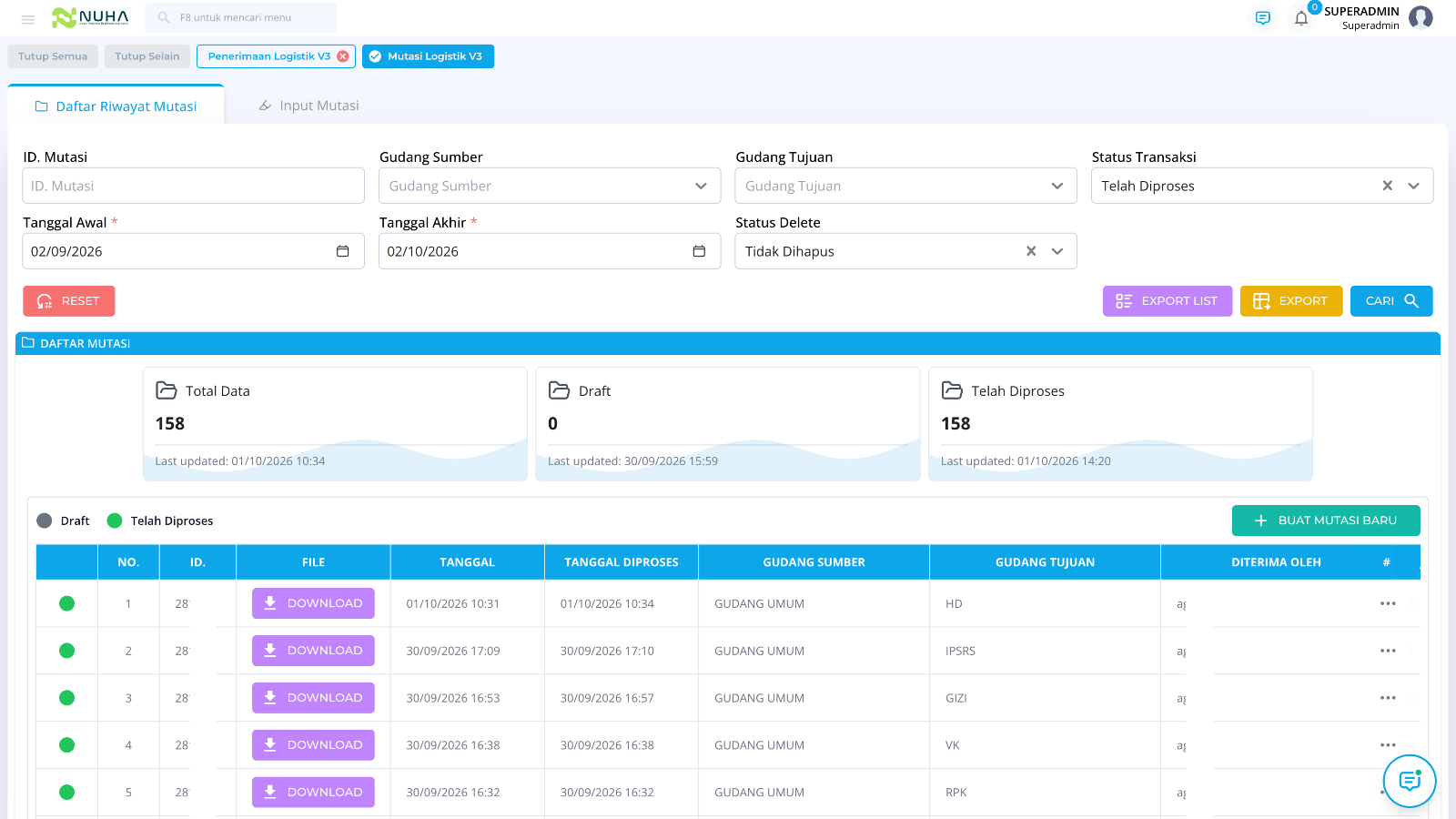
Task: Click the menu search field
Action: point(241,17)
